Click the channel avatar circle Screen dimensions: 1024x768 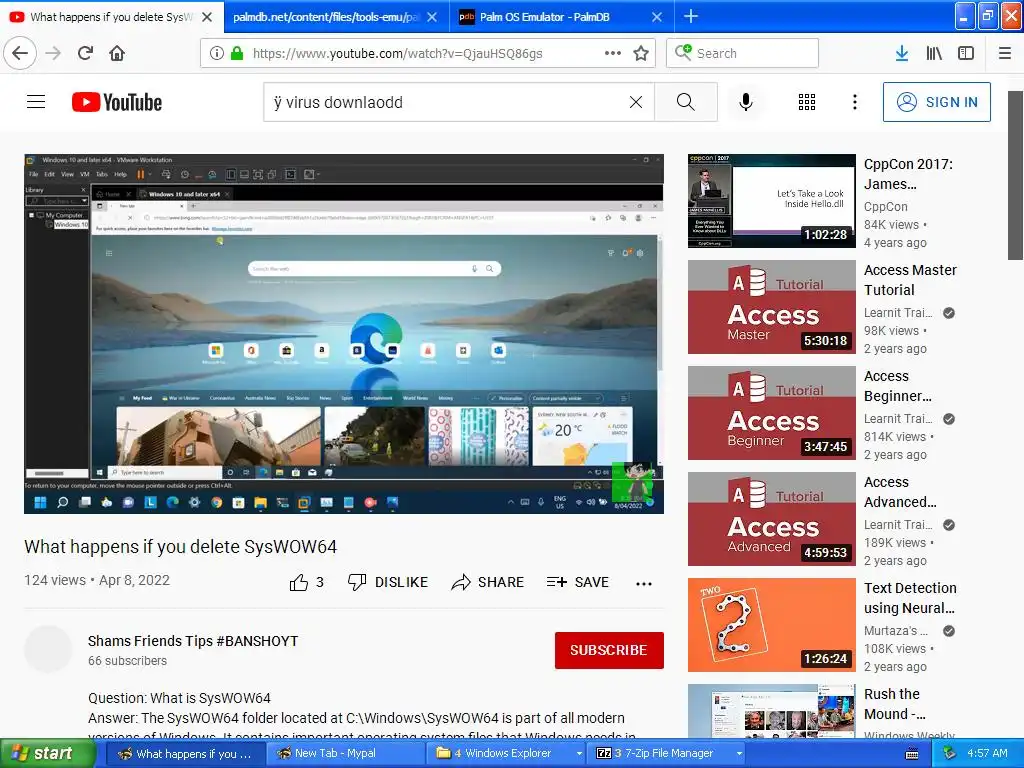click(x=48, y=649)
